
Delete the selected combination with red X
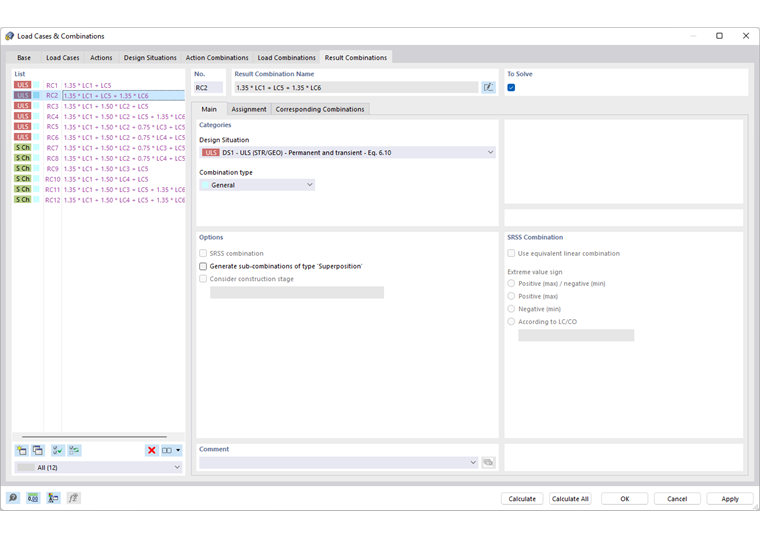[152, 450]
